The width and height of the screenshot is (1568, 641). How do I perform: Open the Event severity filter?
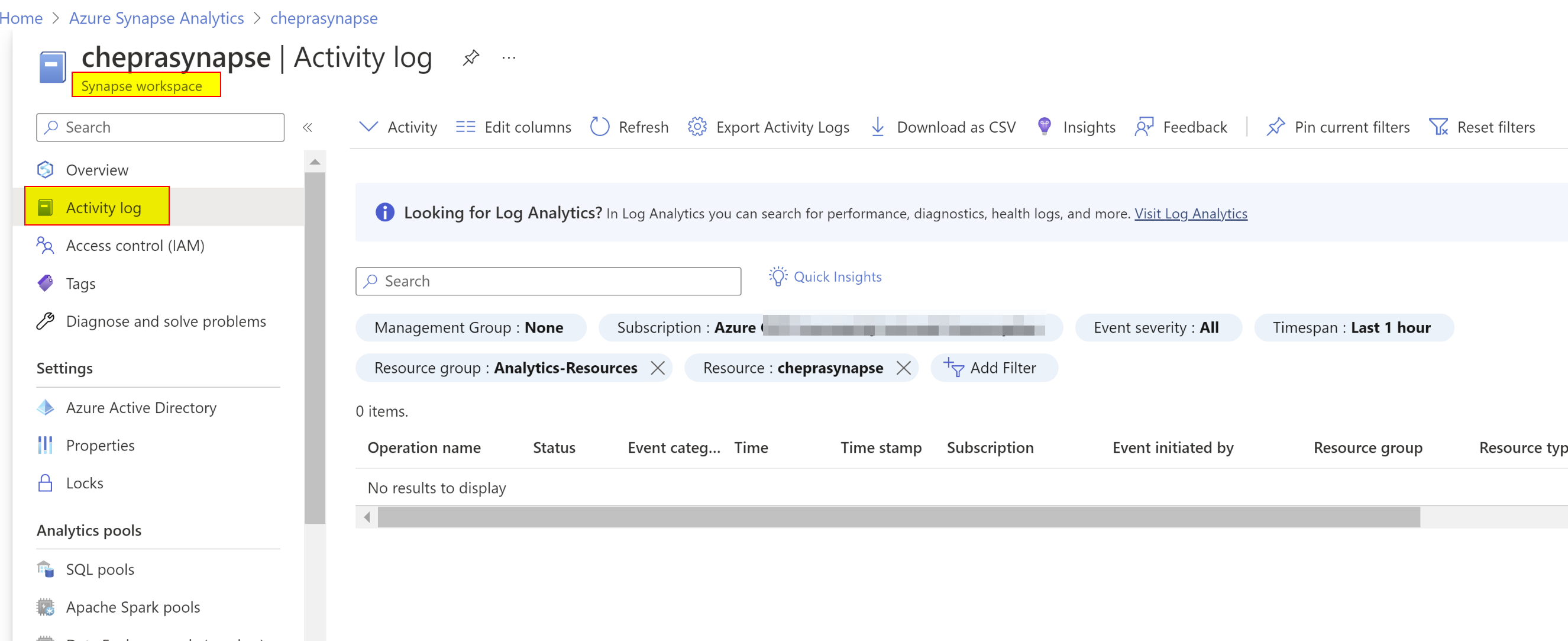pyautogui.click(x=1158, y=328)
